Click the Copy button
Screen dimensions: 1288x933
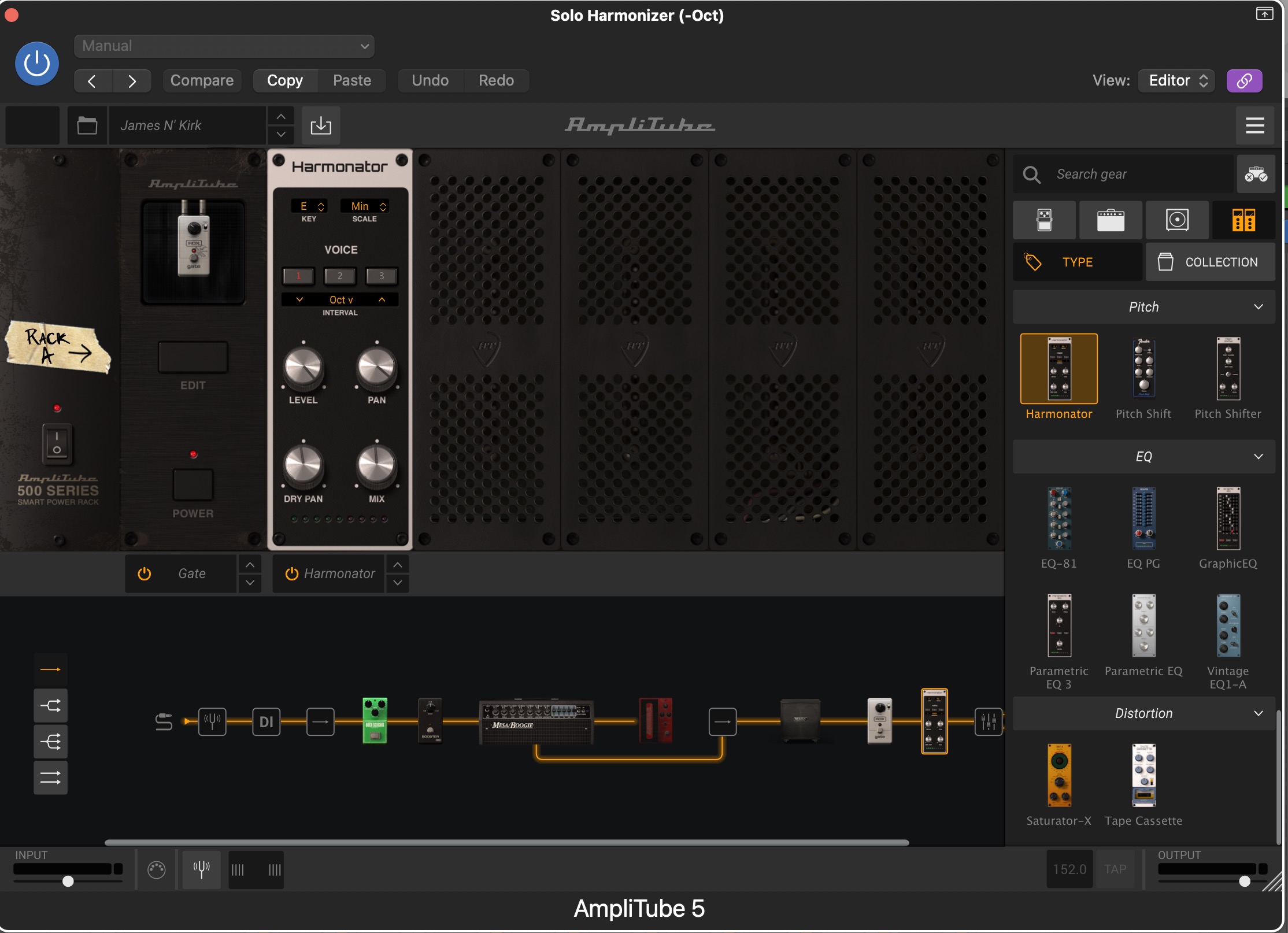285,80
